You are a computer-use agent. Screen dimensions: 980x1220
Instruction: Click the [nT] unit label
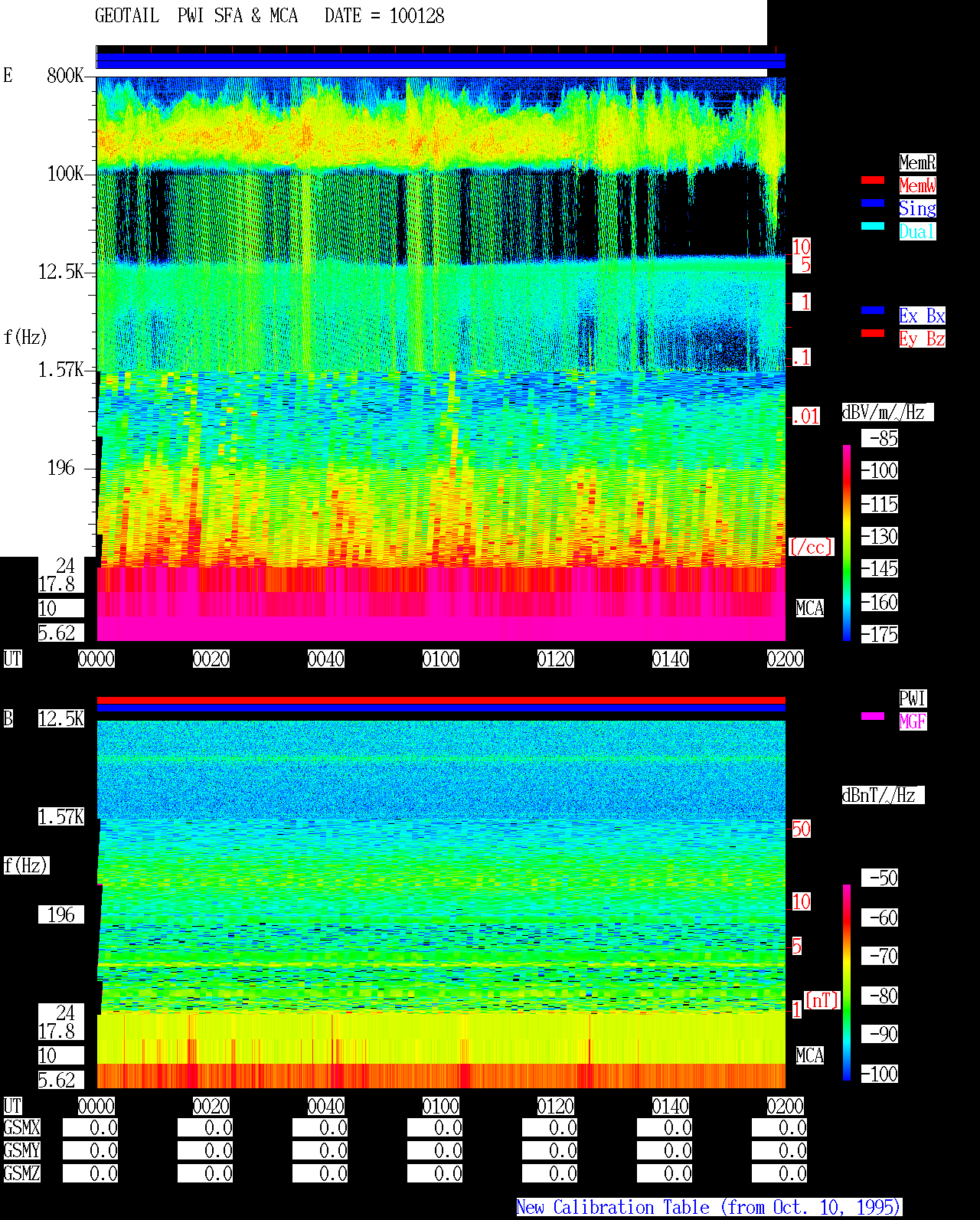[x=822, y=1000]
